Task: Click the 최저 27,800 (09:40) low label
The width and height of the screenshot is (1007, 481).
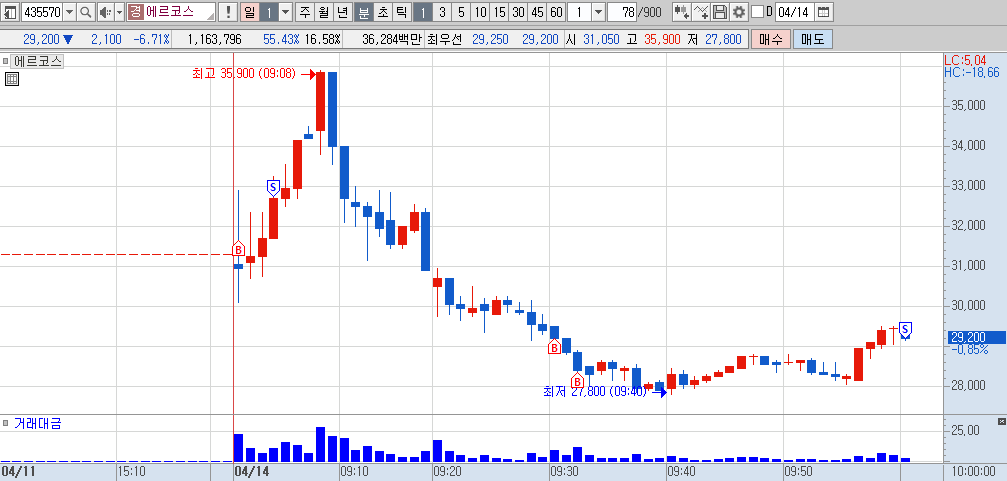Action: pos(595,391)
